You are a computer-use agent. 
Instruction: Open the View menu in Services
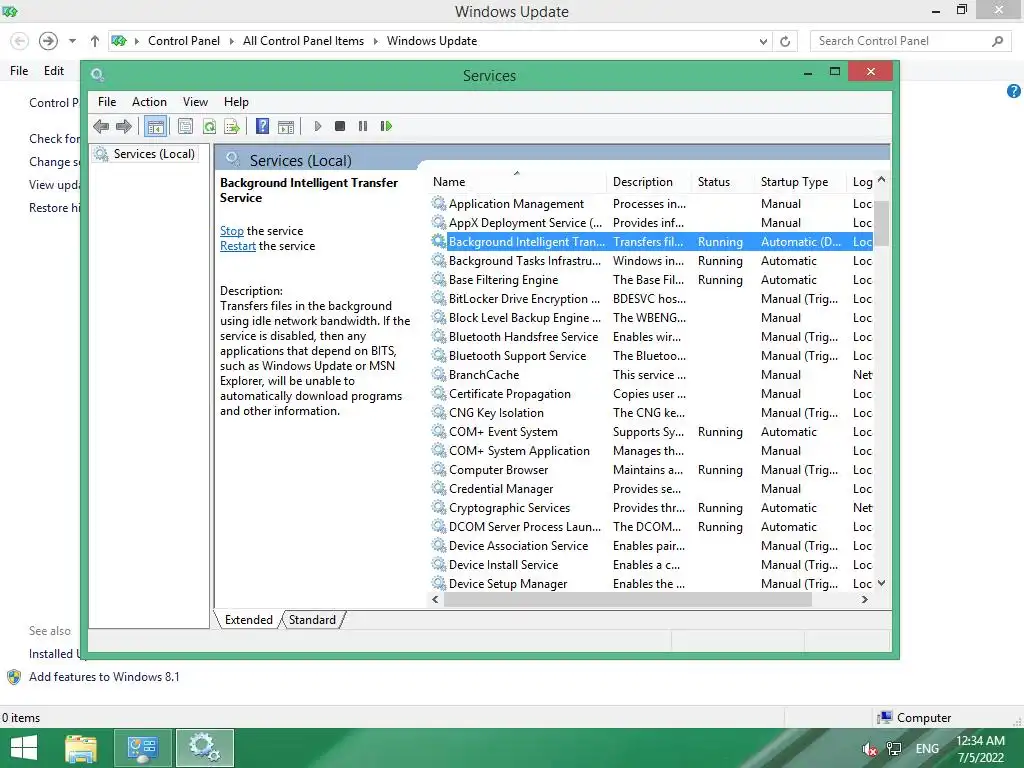tap(195, 102)
